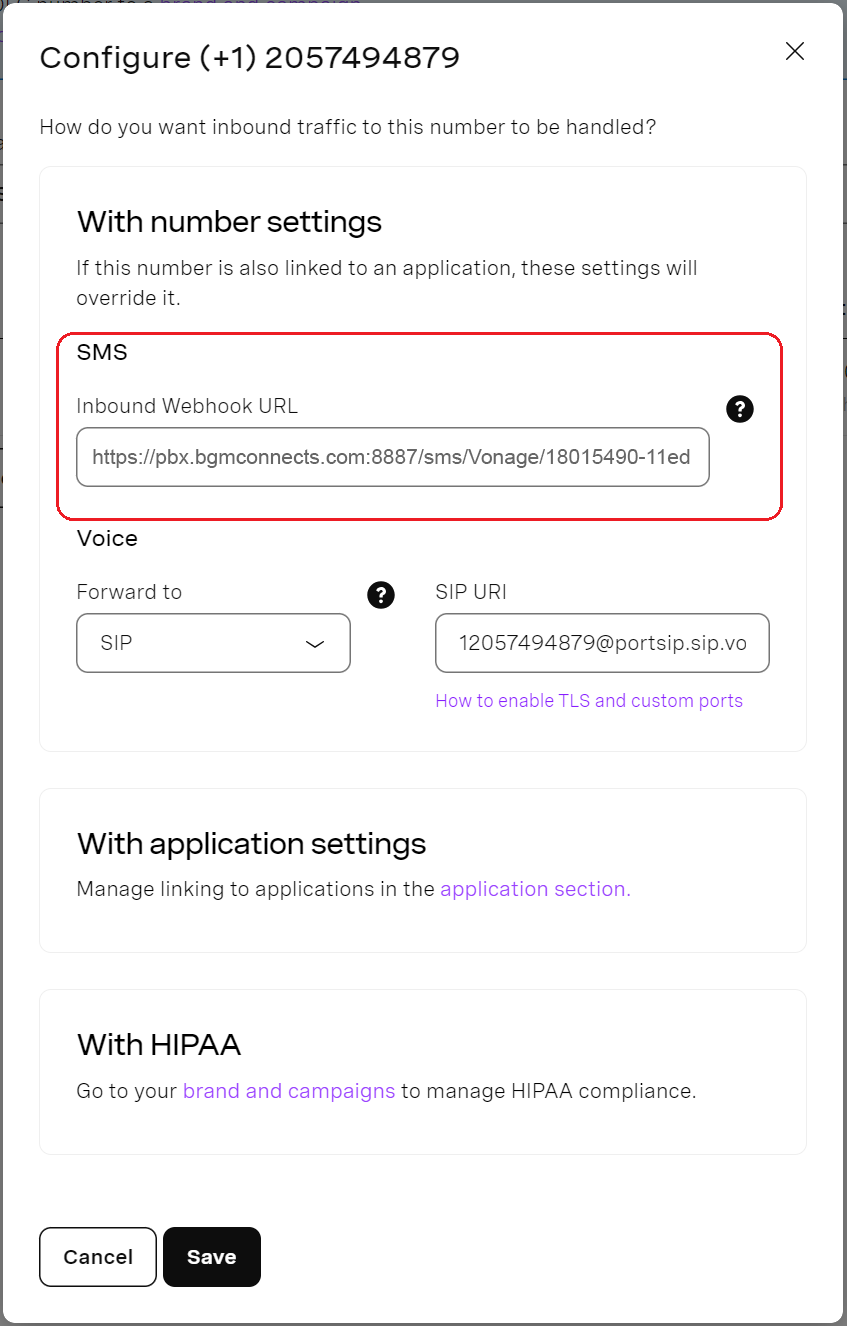This screenshot has height=1326, width=847.
Task: Click help icon next to Forward to
Action: click(x=381, y=595)
